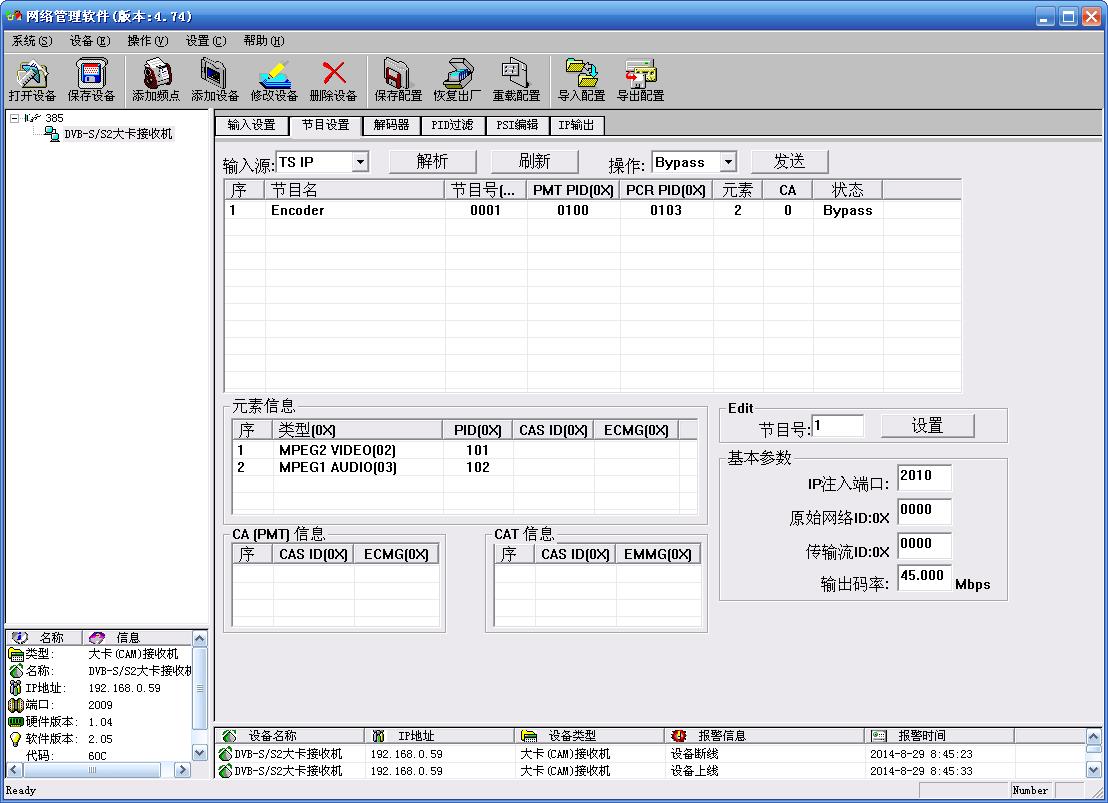Click the 添加设备 toolbar icon
Image resolution: width=1108 pixels, height=803 pixels.
(x=214, y=74)
